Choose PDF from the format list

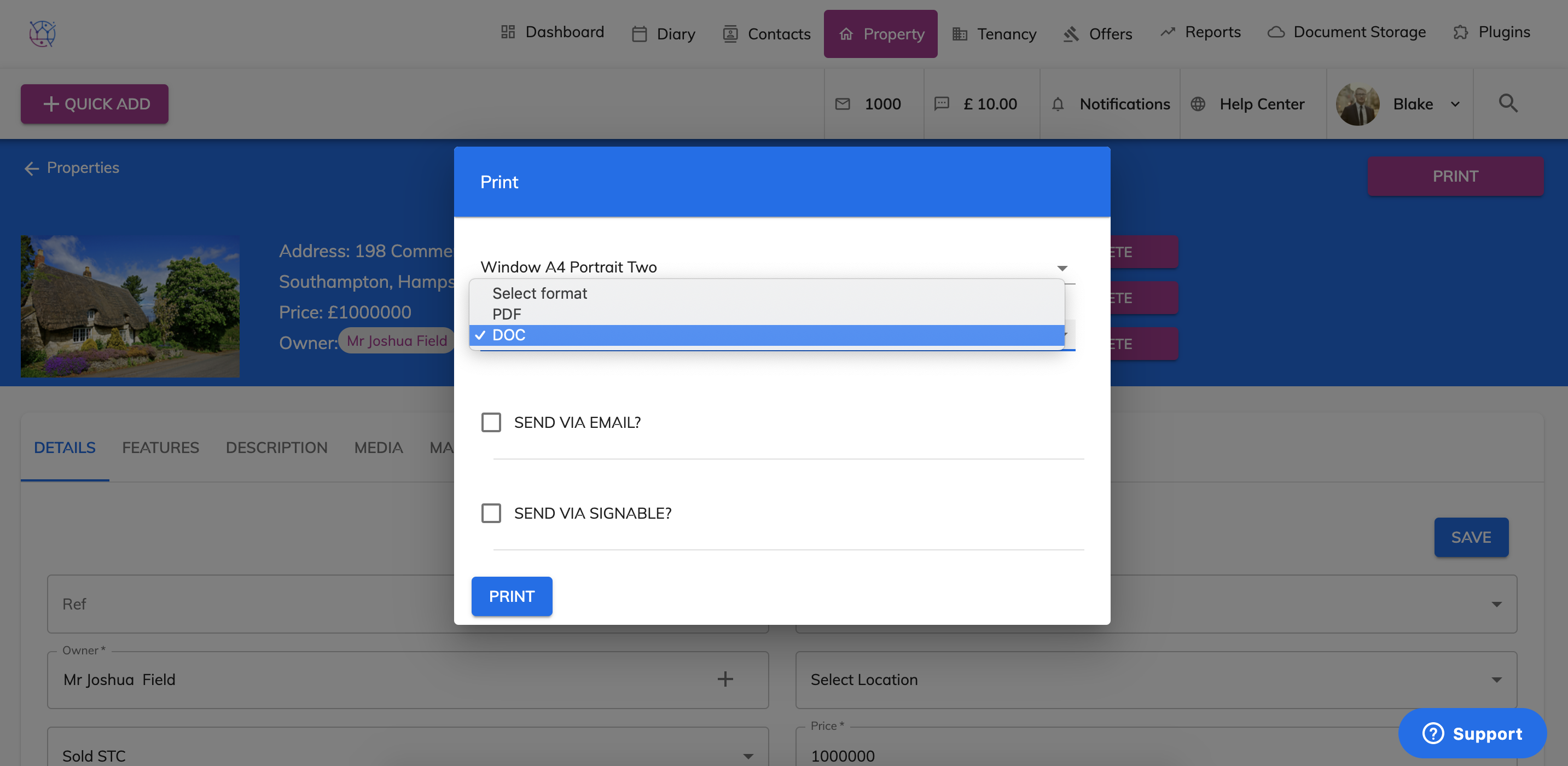[x=507, y=314]
